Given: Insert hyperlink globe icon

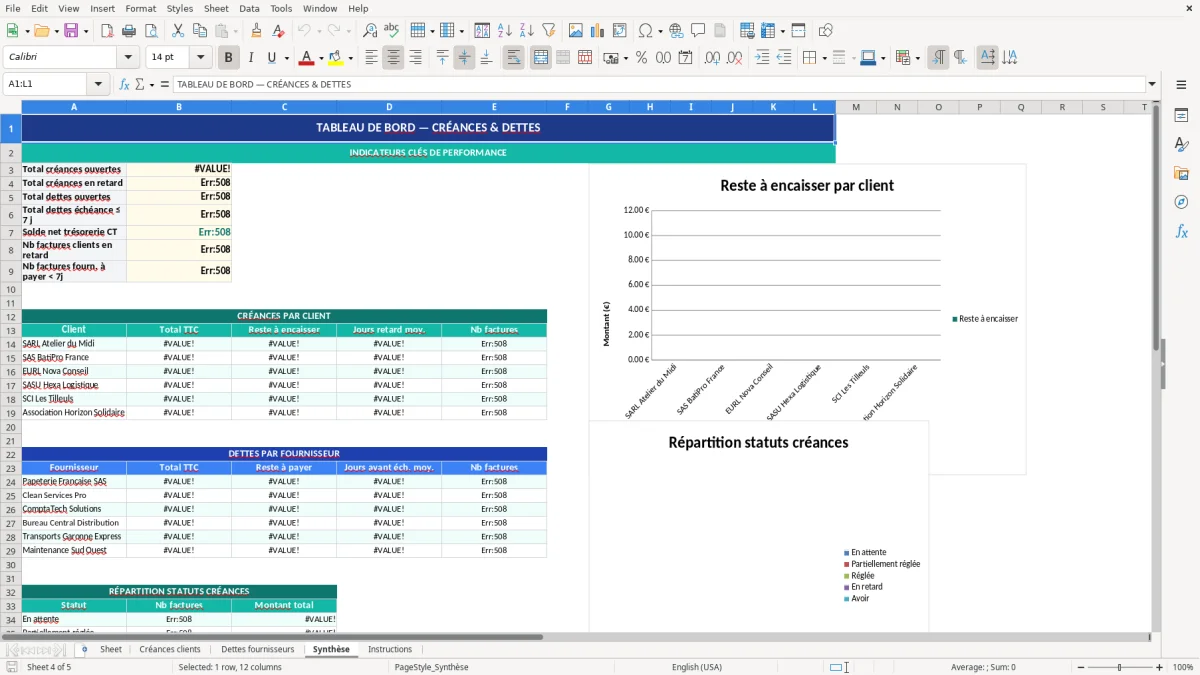Looking at the screenshot, I should coord(676,31).
